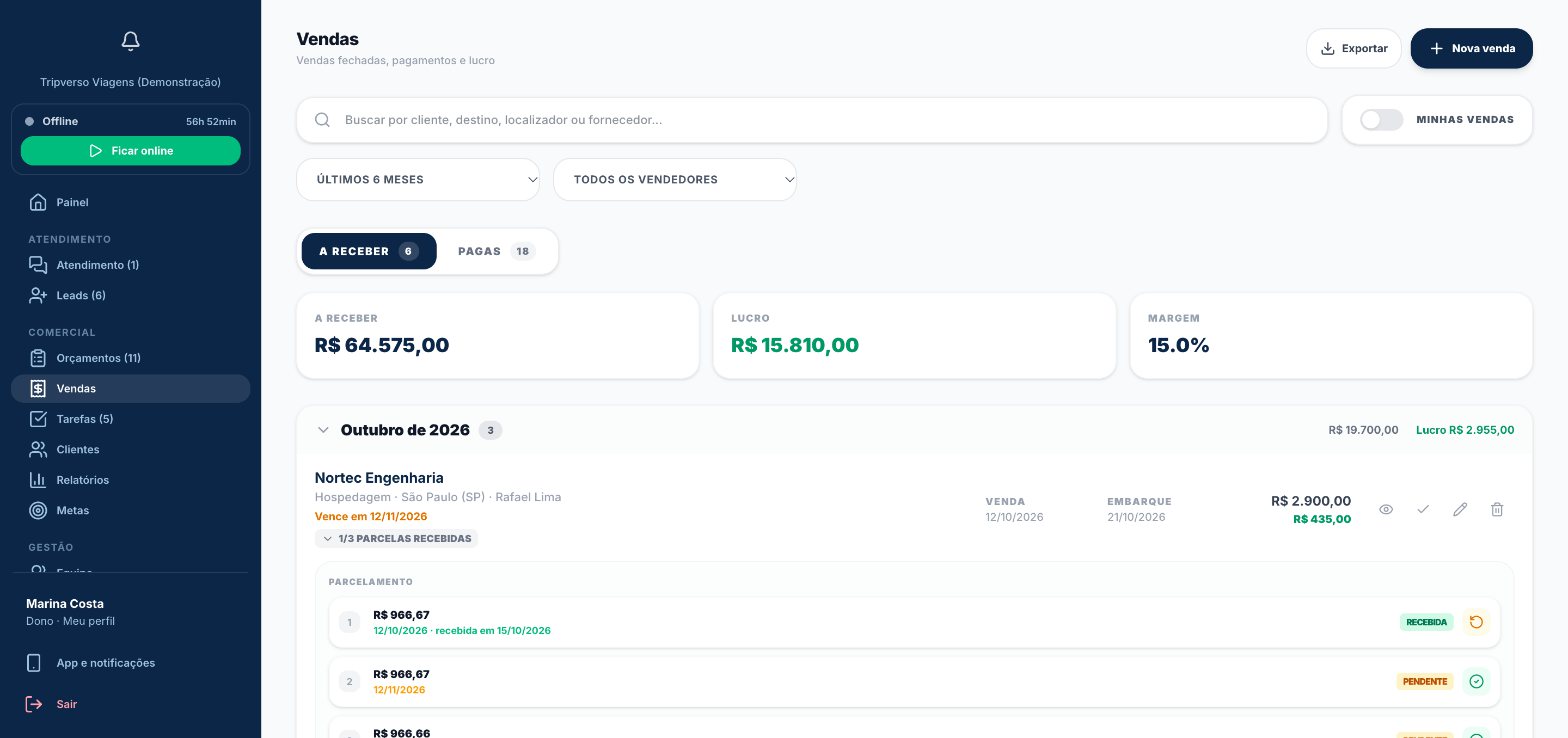This screenshot has width=1568, height=738.
Task: Click the Clientes people icon
Action: (x=38, y=449)
